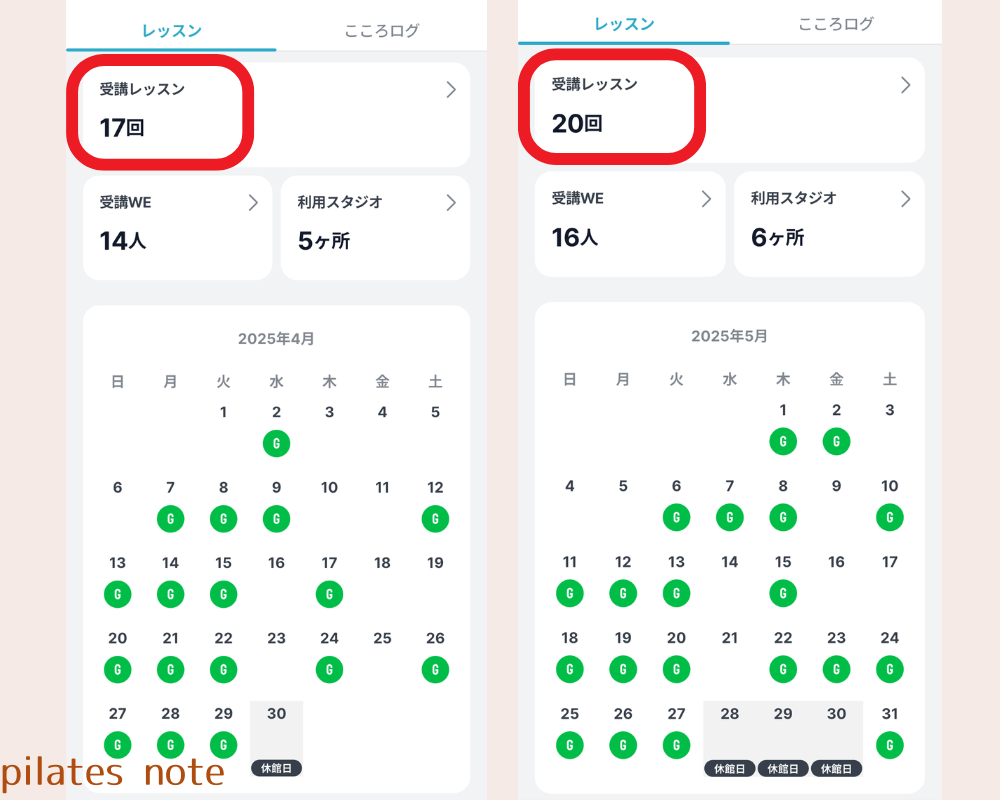Click green G icon on April 17
The image size is (1000, 800).
pos(329,594)
